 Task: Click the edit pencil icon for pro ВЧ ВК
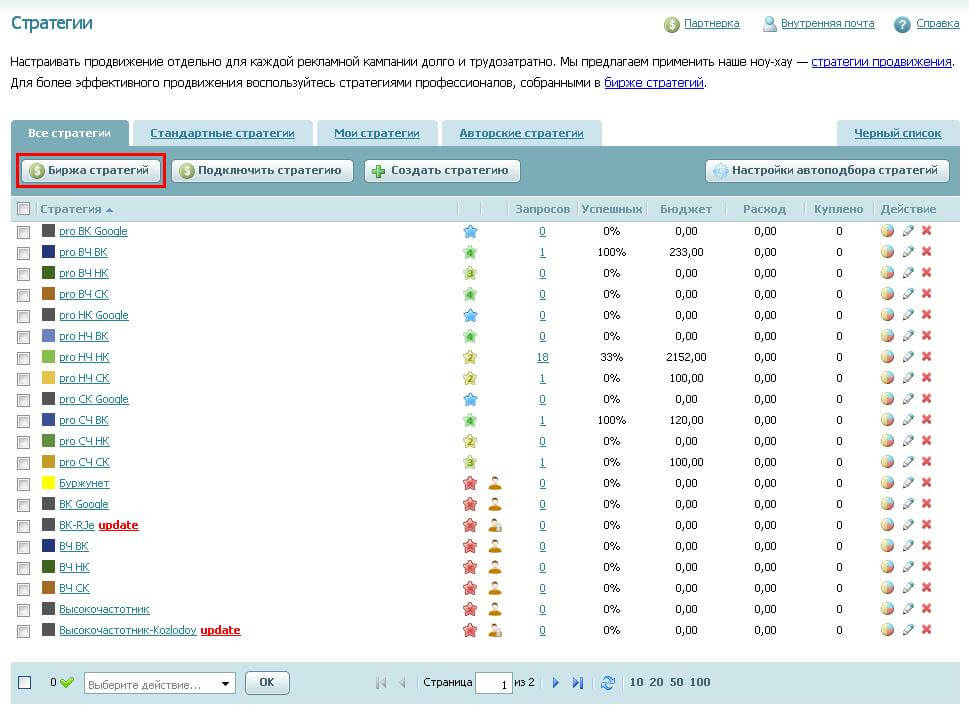click(x=907, y=252)
